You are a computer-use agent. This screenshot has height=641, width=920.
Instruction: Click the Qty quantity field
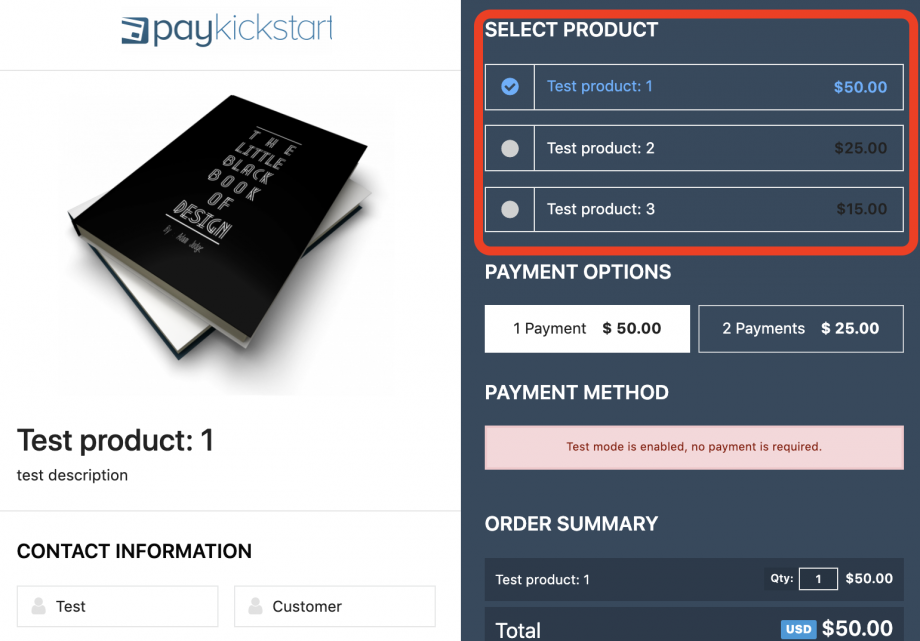click(818, 579)
